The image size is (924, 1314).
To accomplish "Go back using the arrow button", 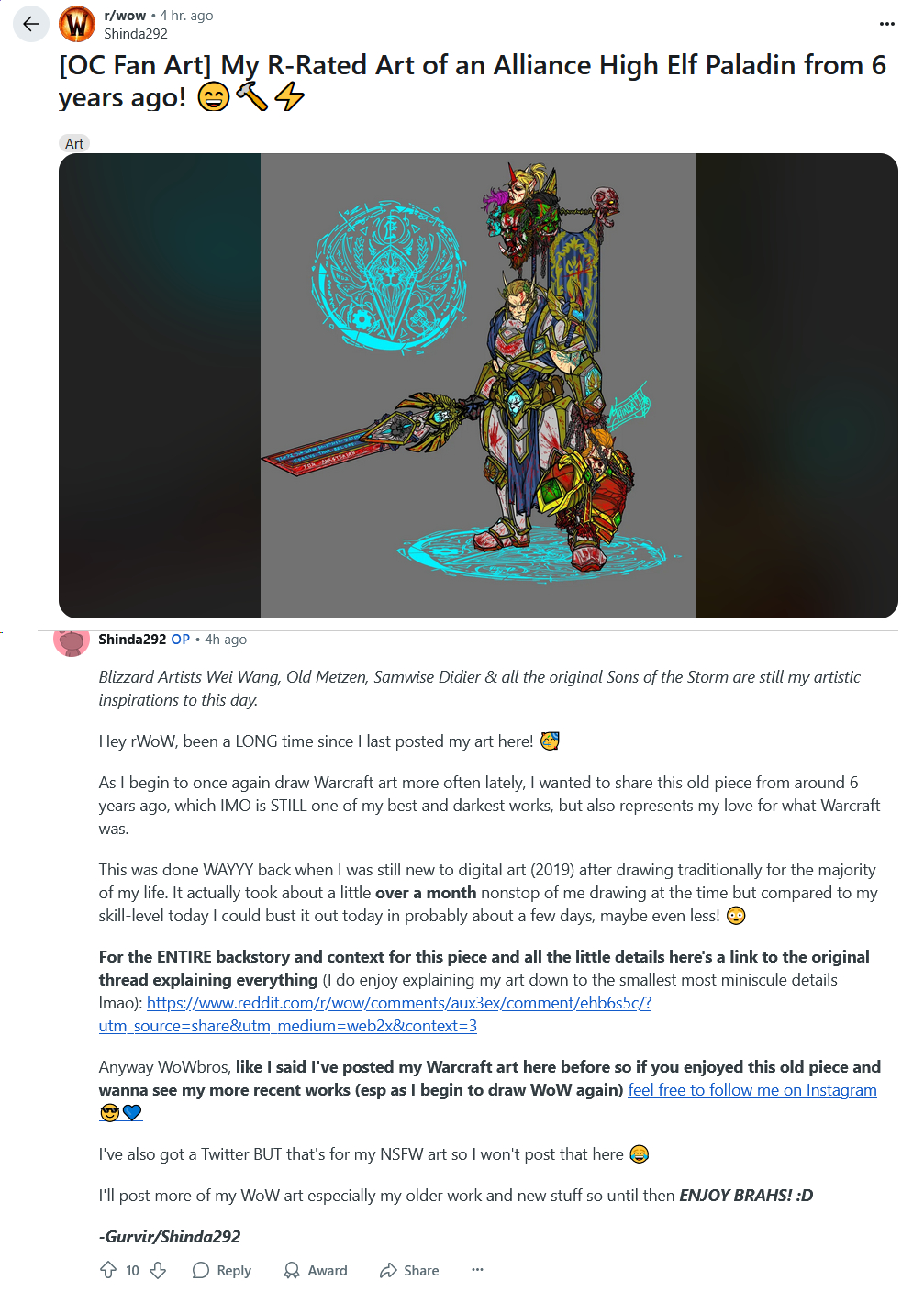I will pyautogui.click(x=31, y=24).
